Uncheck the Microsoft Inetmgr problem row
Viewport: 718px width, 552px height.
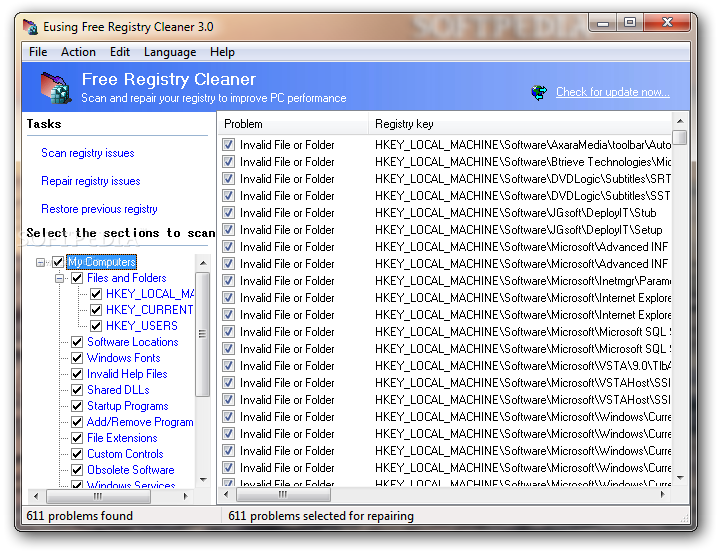click(x=228, y=281)
